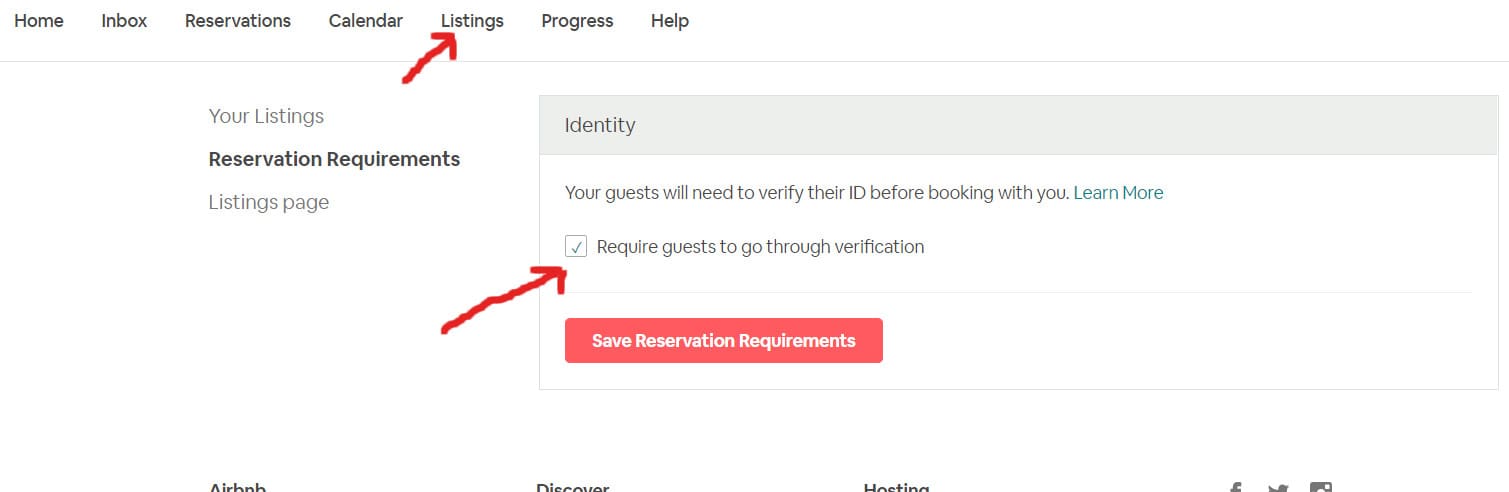The height and width of the screenshot is (492, 1509).
Task: Open Your Listings in the sidebar
Action: click(x=266, y=116)
